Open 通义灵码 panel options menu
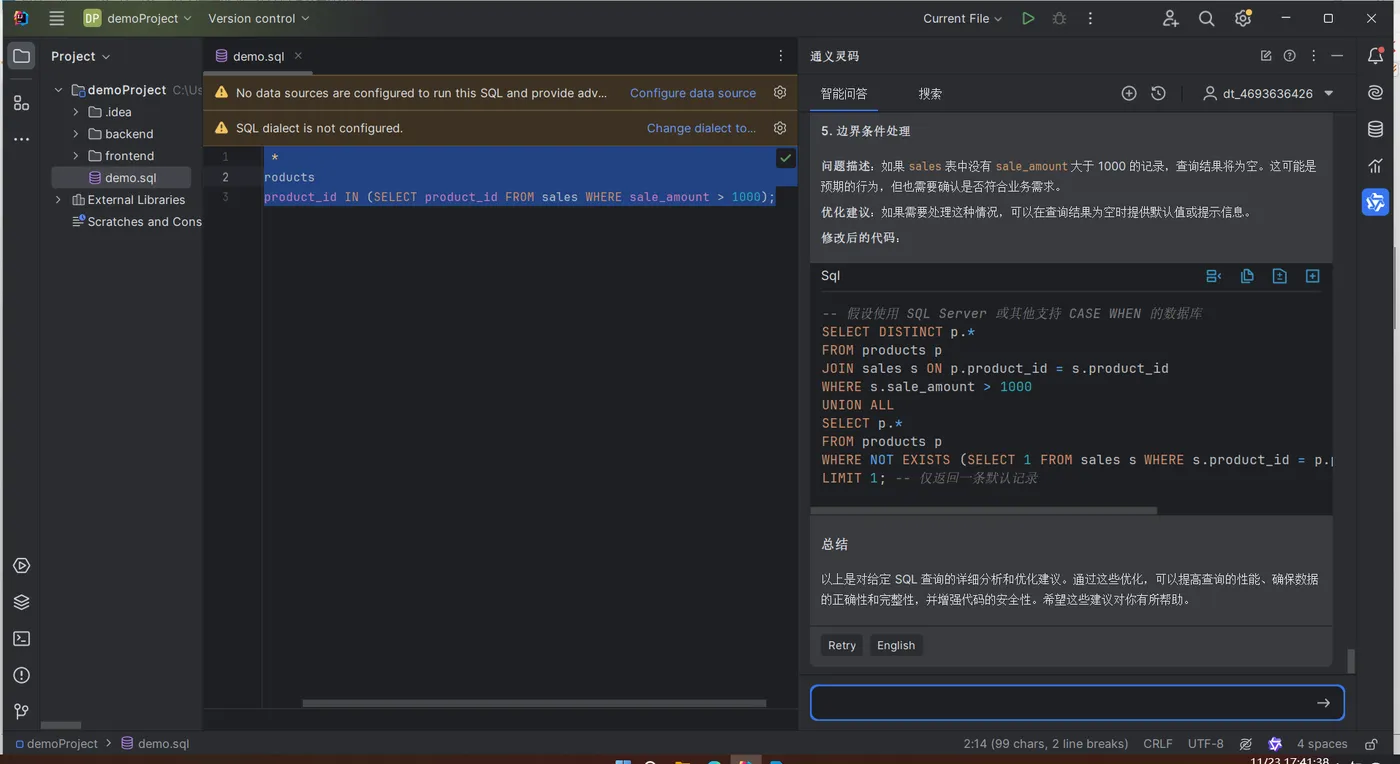 pyautogui.click(x=1314, y=56)
